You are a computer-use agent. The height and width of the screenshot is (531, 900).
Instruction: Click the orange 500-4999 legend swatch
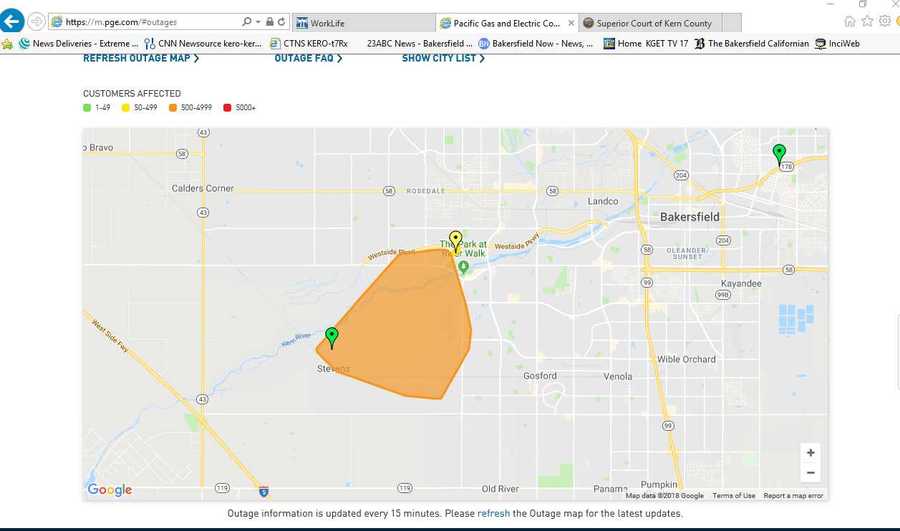tap(173, 107)
